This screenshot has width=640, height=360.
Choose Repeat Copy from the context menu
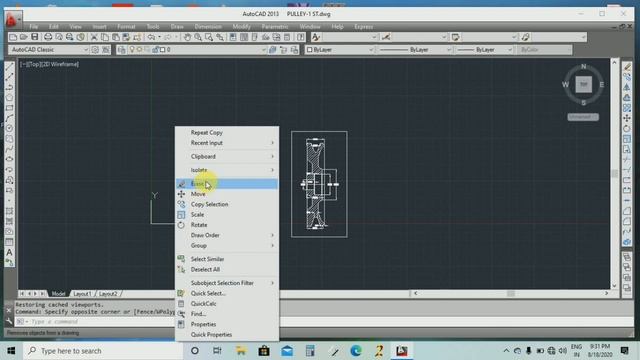pos(227,133)
